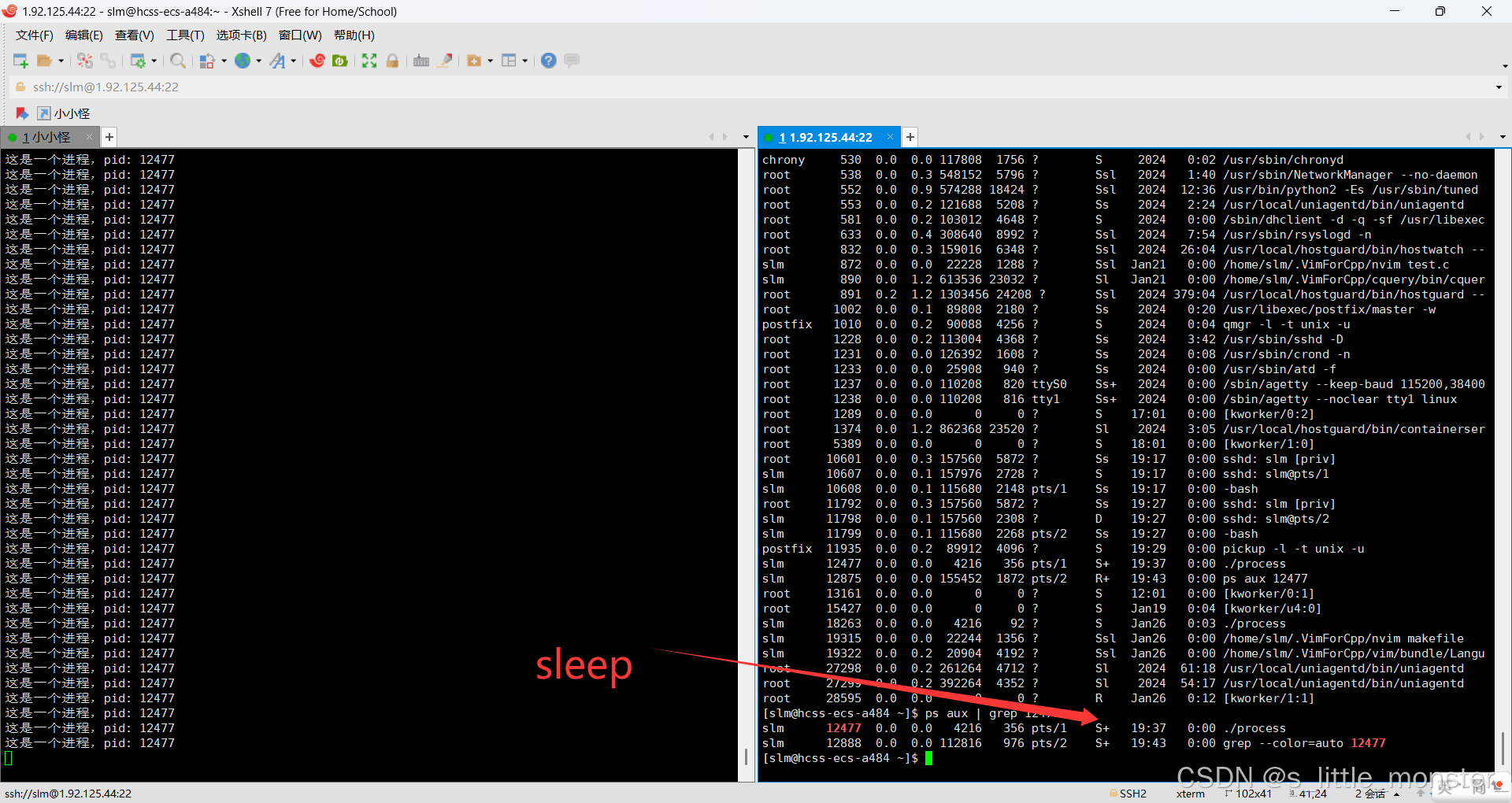Viewport: 1512px width, 803px height.
Task: Open the virtual keyboard icon
Action: (421, 61)
